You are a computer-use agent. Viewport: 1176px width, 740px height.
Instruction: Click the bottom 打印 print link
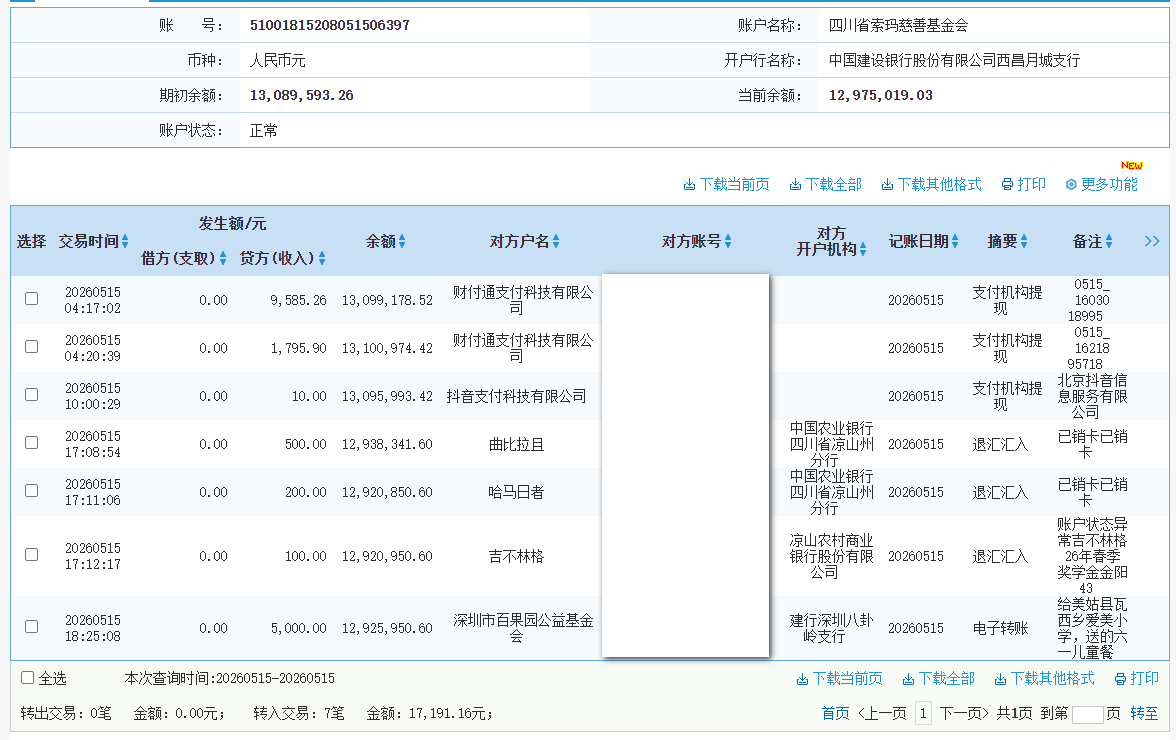(1136, 679)
